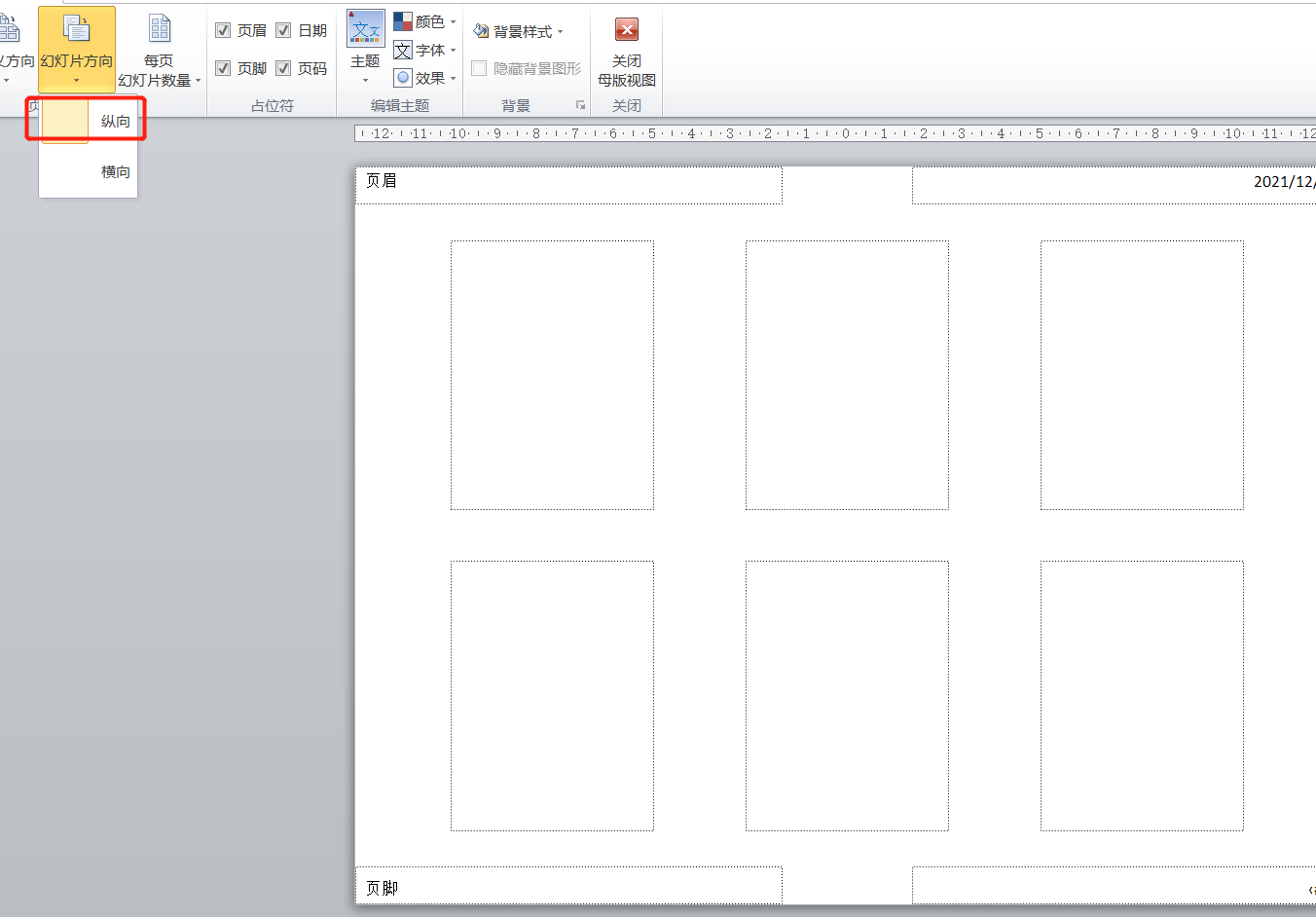Click the 字体 theme fonts icon
1316x917 pixels.
(403, 51)
